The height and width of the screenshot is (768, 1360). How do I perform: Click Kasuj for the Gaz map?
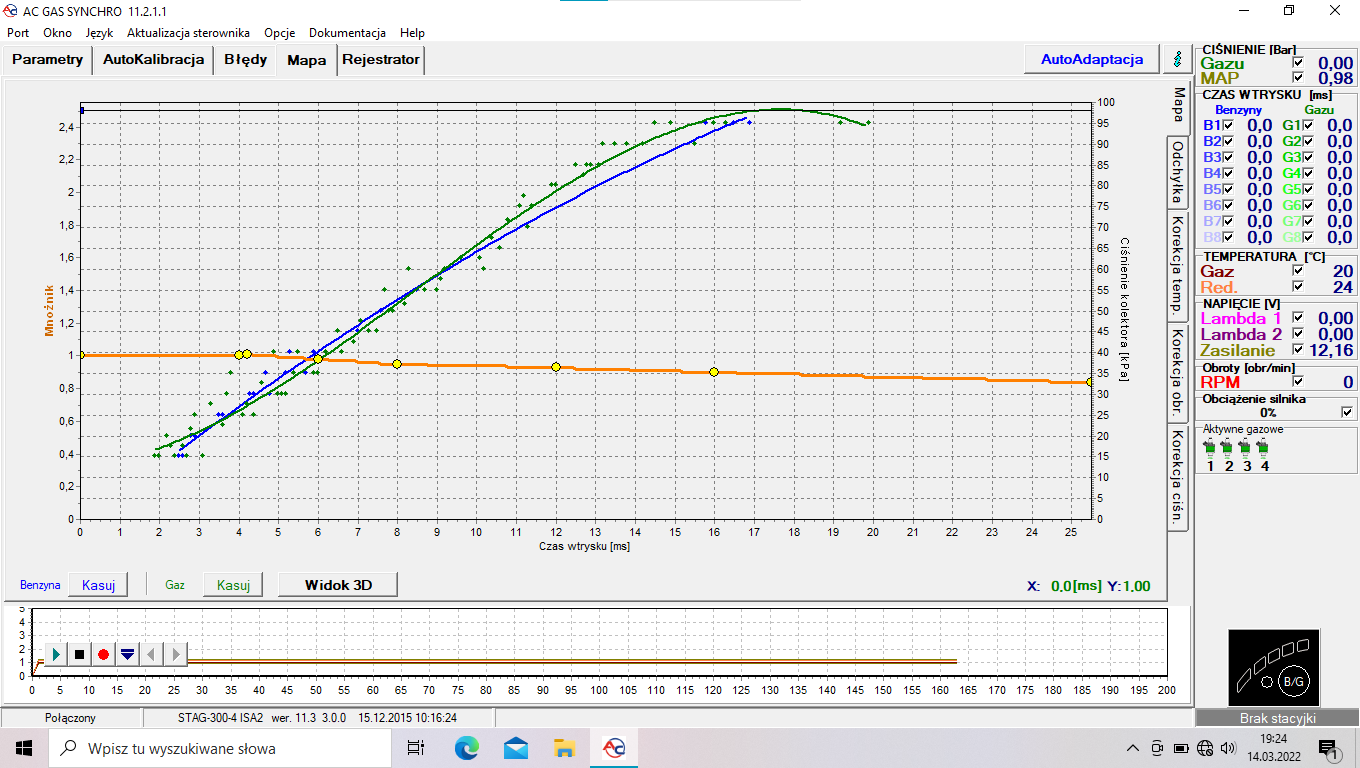point(233,585)
